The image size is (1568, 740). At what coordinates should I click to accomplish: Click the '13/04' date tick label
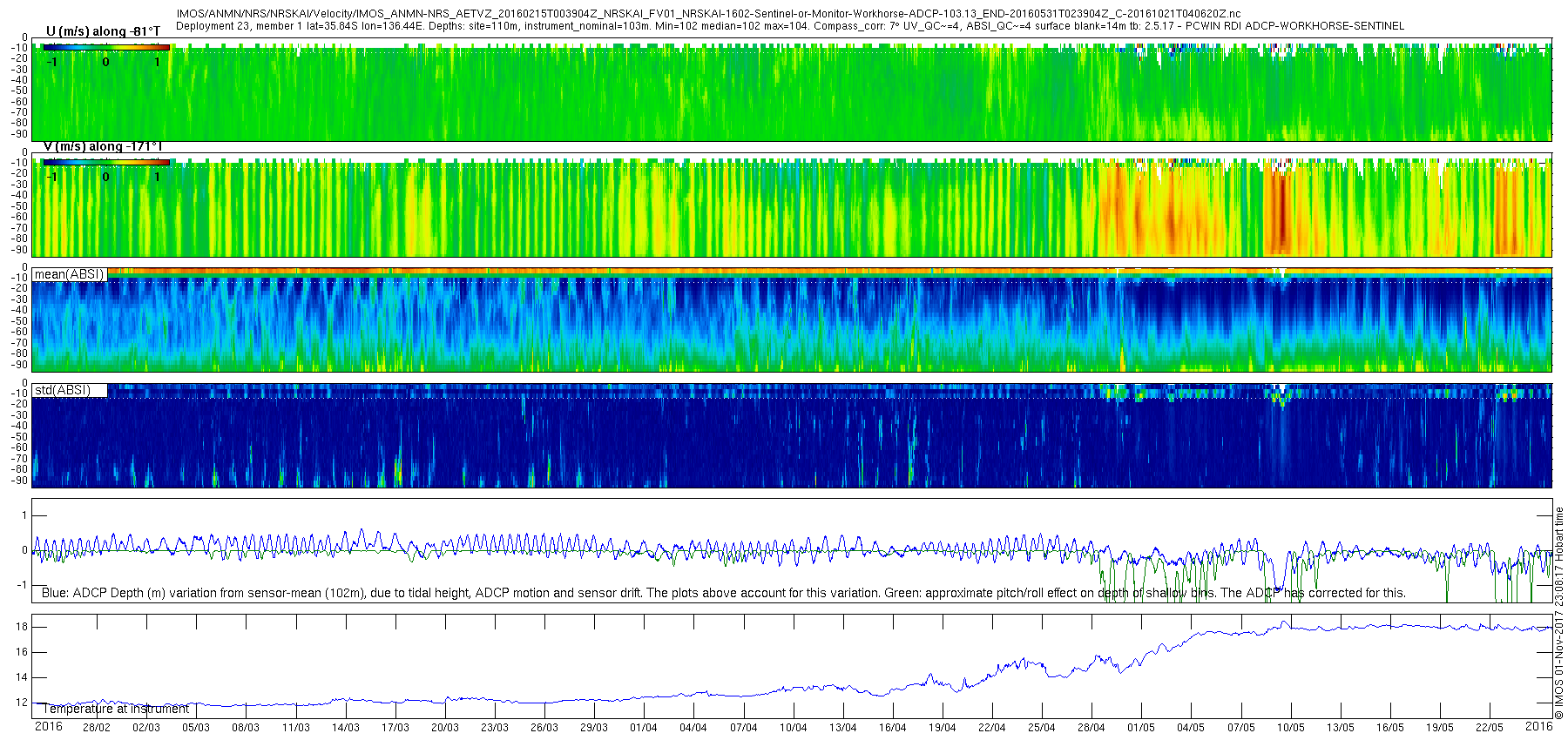click(843, 728)
